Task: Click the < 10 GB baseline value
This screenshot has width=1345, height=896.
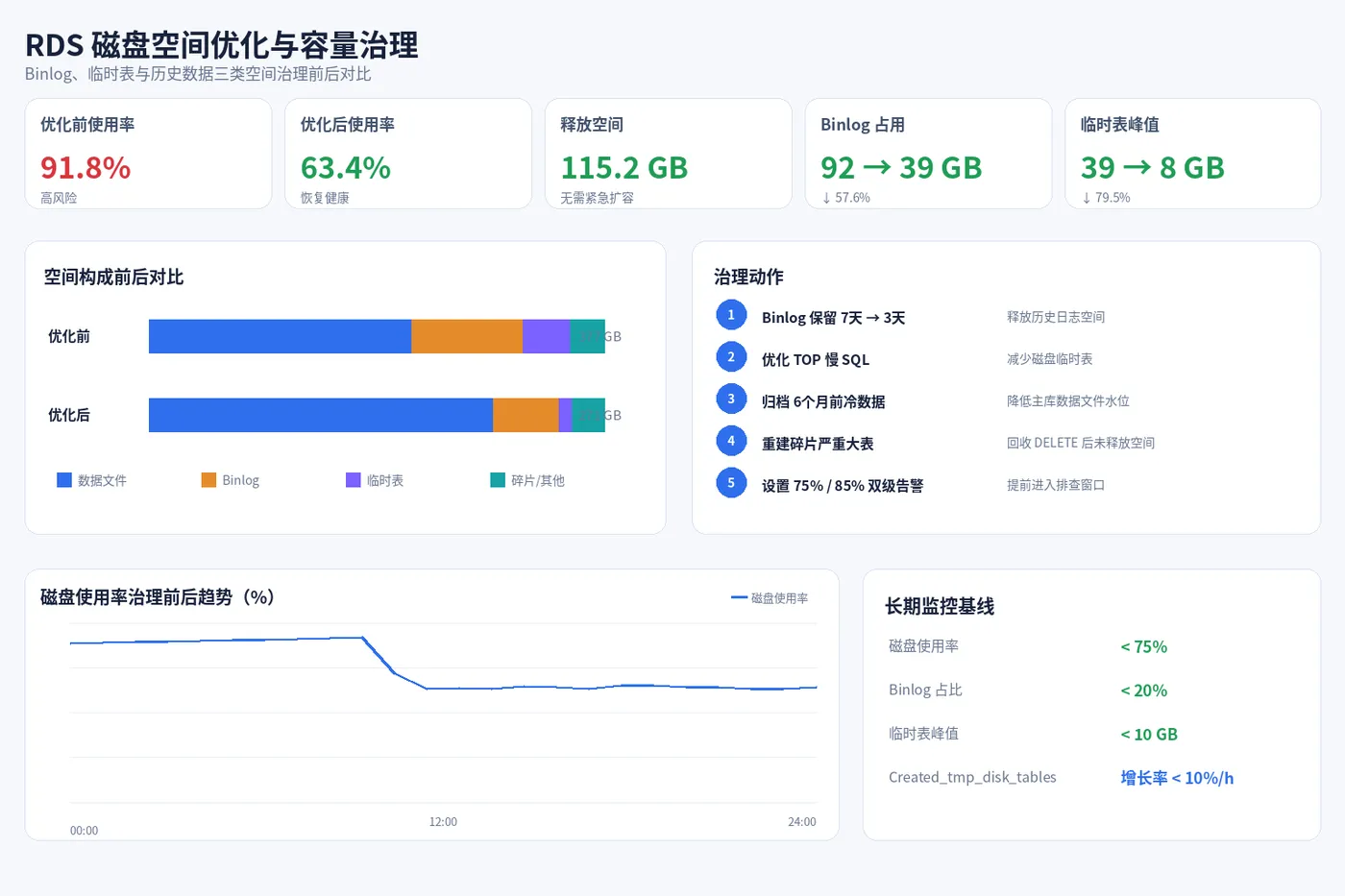Action: point(1149,735)
